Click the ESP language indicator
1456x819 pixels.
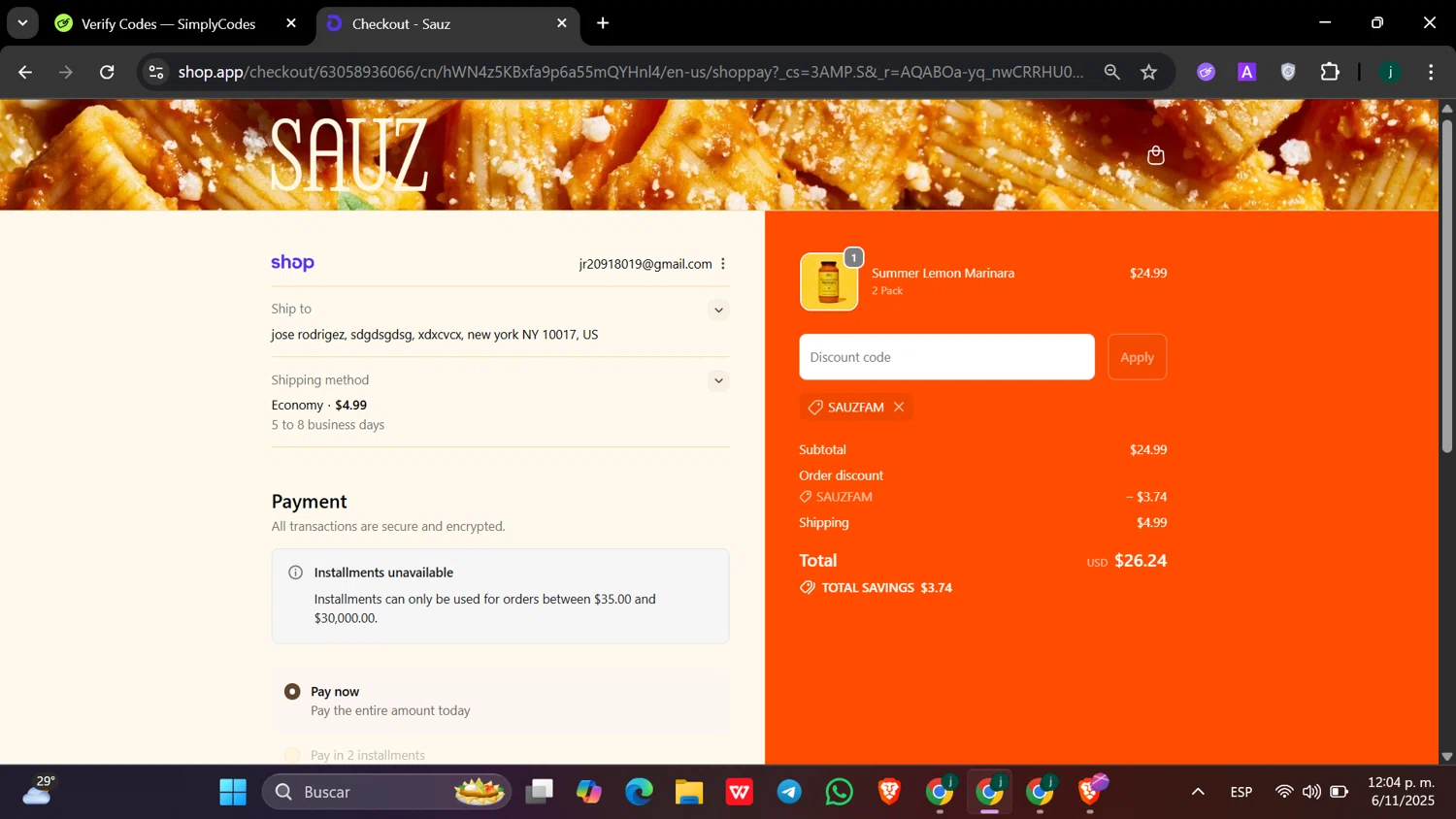(1241, 793)
